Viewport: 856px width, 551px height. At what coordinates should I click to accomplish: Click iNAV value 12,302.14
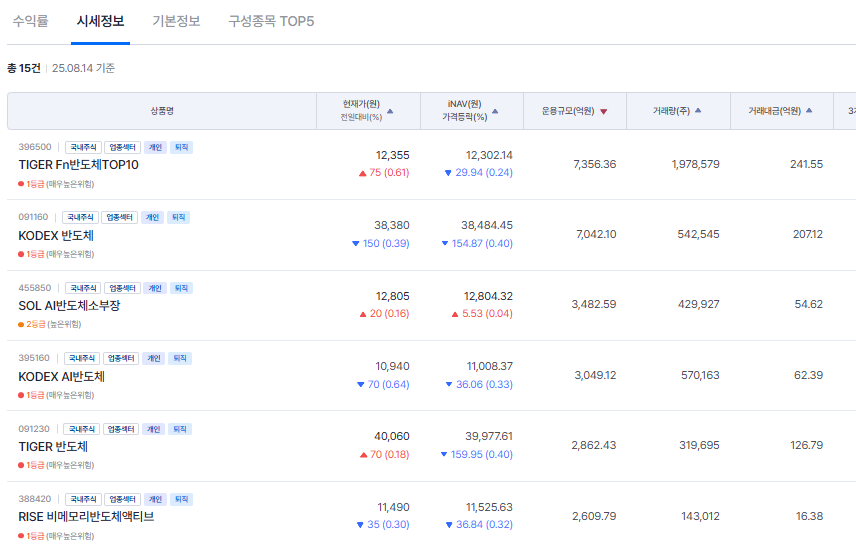[x=489, y=156]
